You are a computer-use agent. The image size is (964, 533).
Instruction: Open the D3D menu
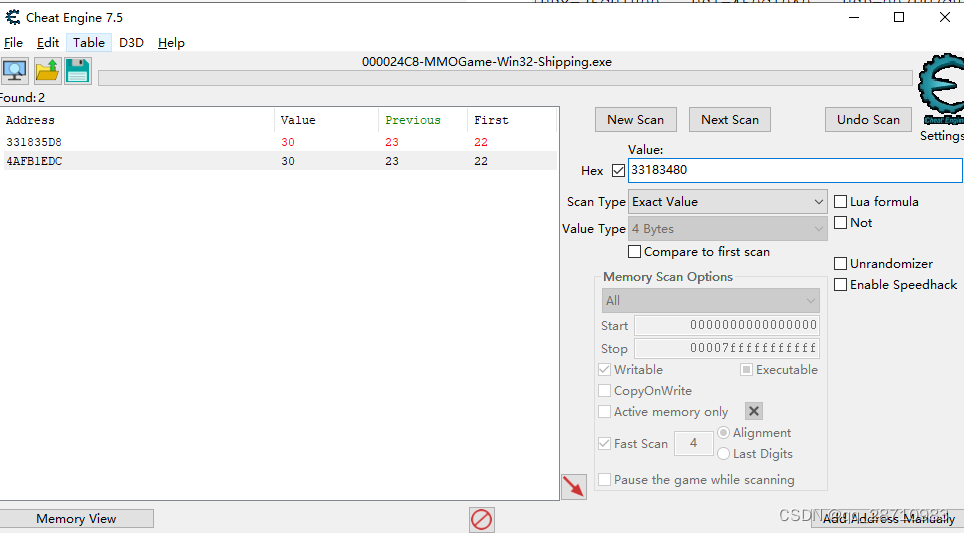click(131, 42)
